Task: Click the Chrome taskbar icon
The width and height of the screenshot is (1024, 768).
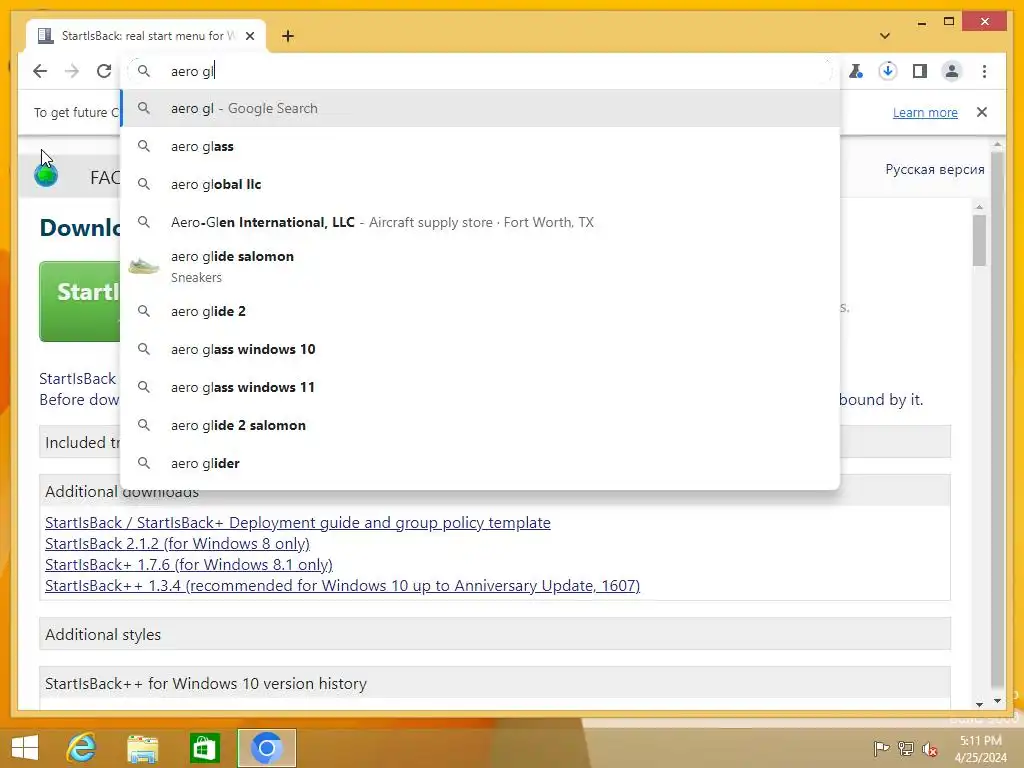Action: [x=266, y=748]
